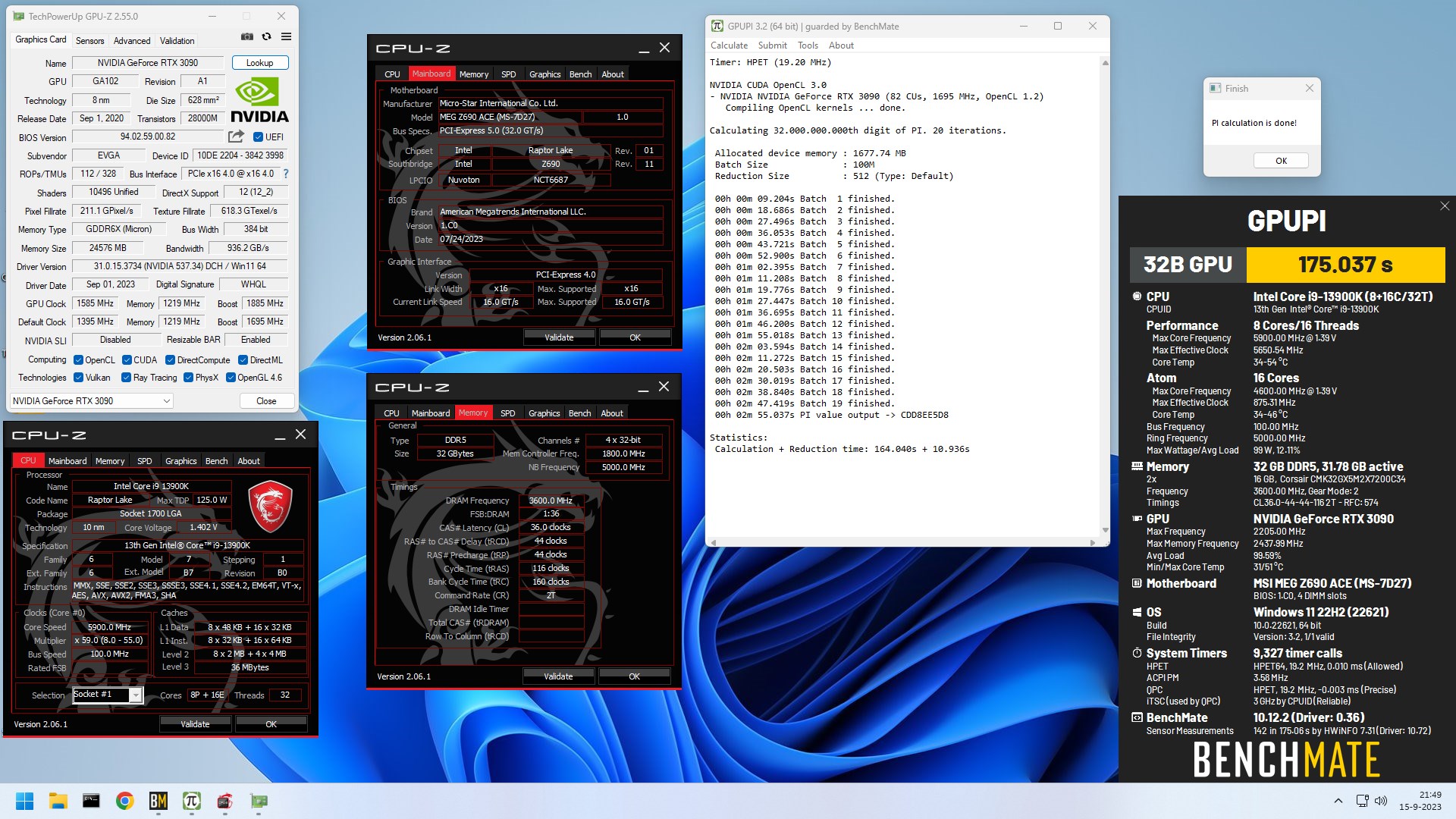The image size is (1456, 819).
Task: Switch to the Advanced tab in GPU-Z
Action: pyautogui.click(x=132, y=41)
